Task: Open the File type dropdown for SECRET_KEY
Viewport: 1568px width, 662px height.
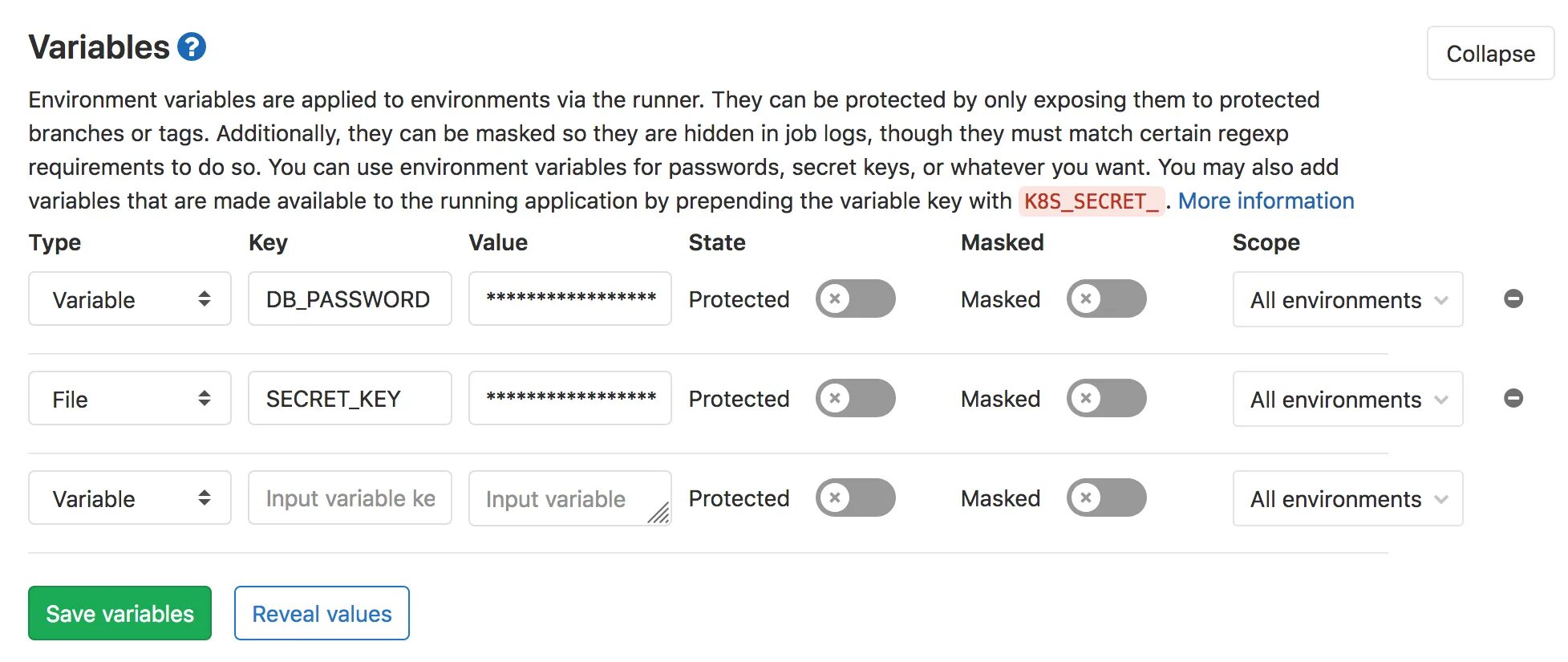Action: click(130, 398)
